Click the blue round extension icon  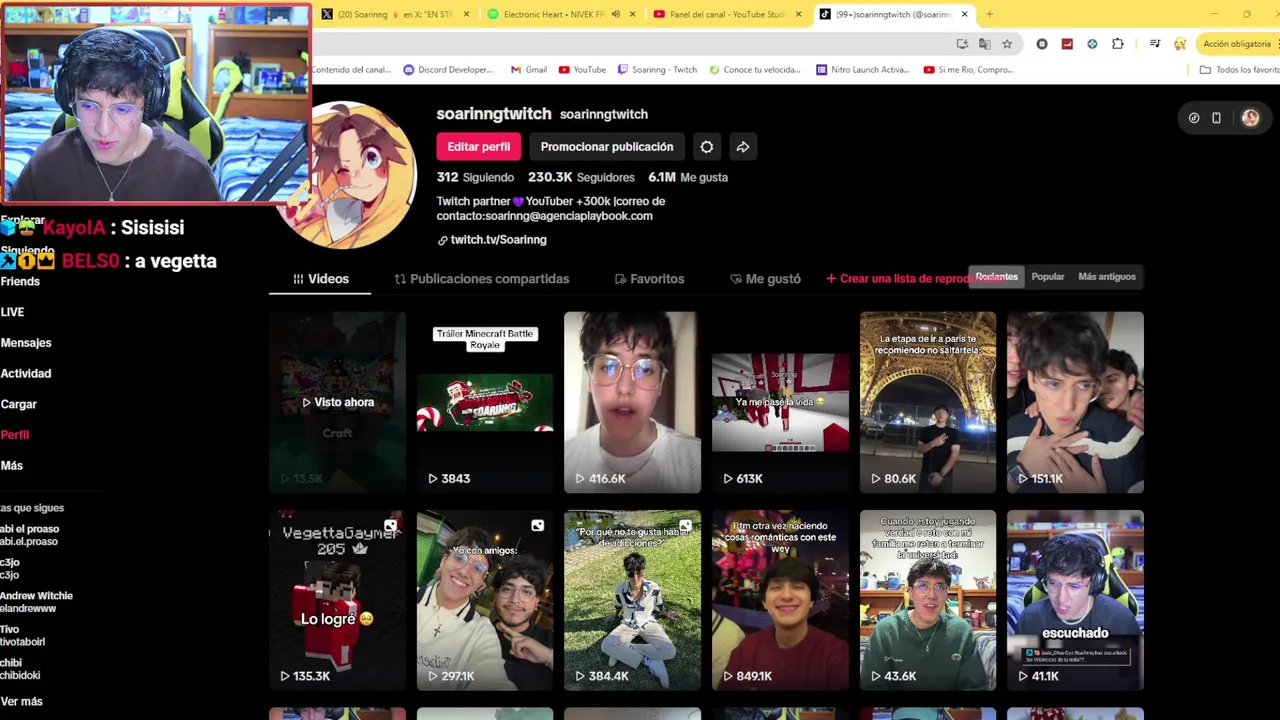pyautogui.click(x=1092, y=44)
